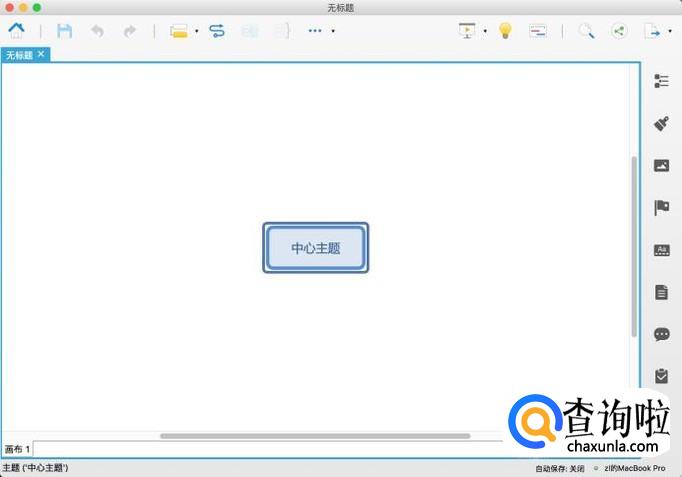Open the presentation mode dropdown arrow

click(485, 31)
